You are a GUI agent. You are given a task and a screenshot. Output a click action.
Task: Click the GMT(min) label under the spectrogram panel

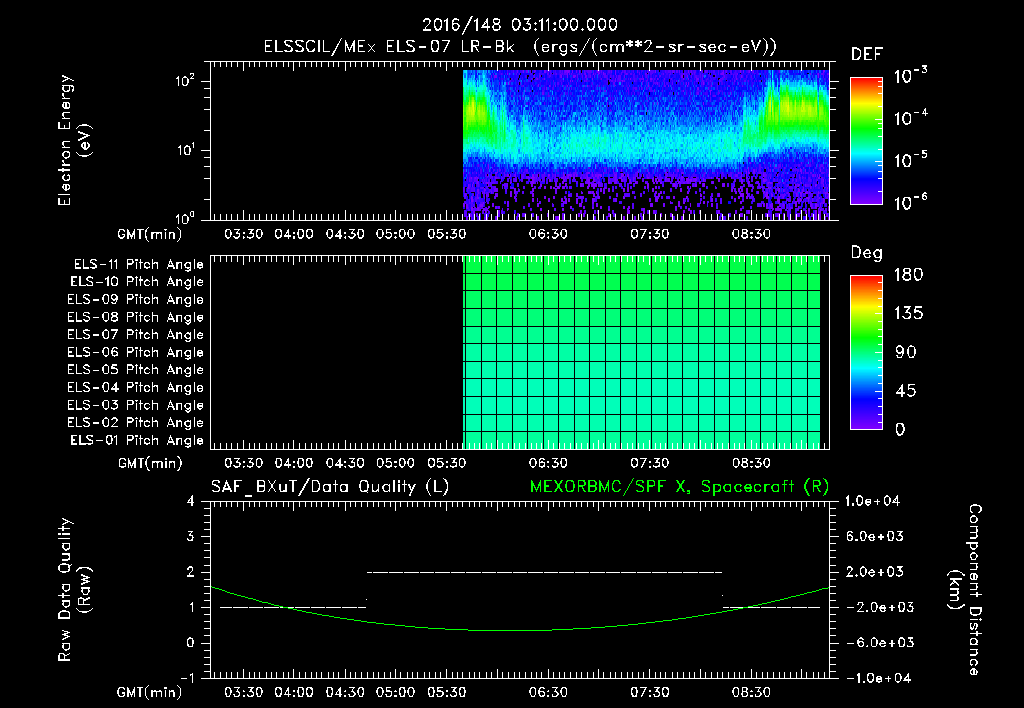[x=150, y=234]
